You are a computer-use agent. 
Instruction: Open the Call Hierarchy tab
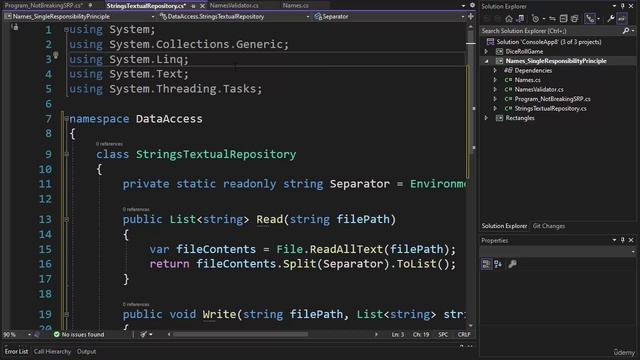click(52, 351)
